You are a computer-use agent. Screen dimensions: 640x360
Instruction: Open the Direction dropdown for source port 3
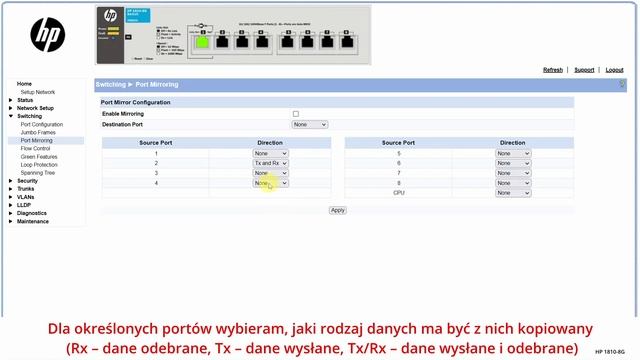coord(271,173)
